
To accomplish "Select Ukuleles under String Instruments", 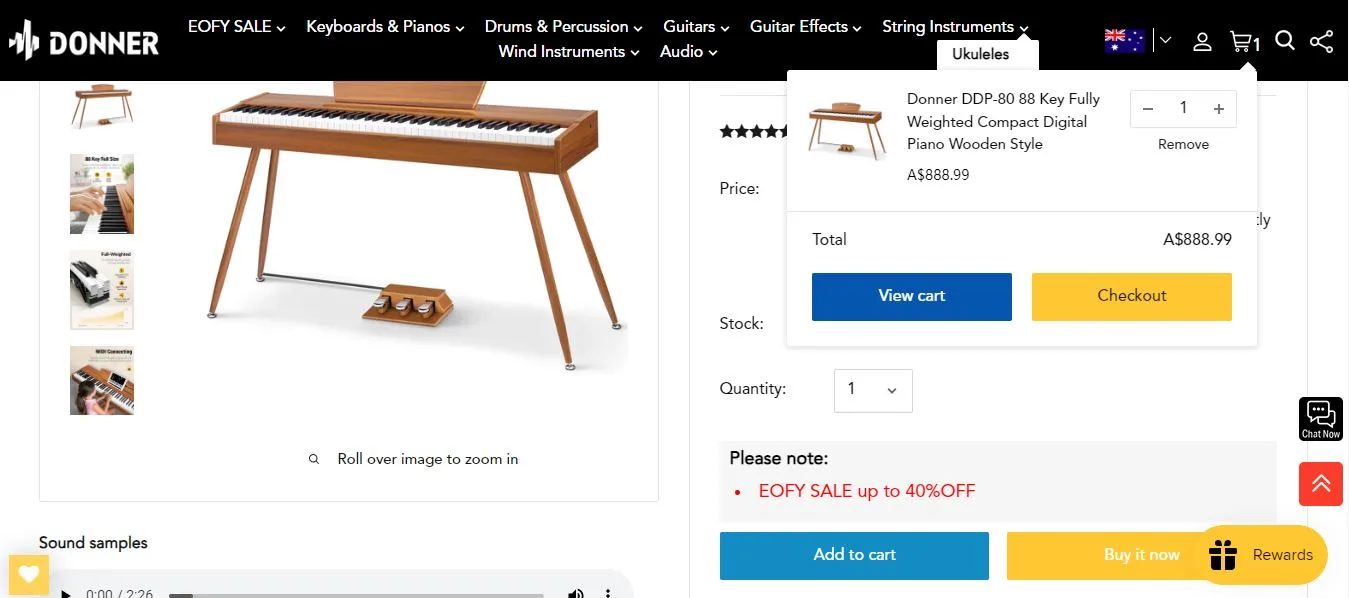I will (x=978, y=54).
